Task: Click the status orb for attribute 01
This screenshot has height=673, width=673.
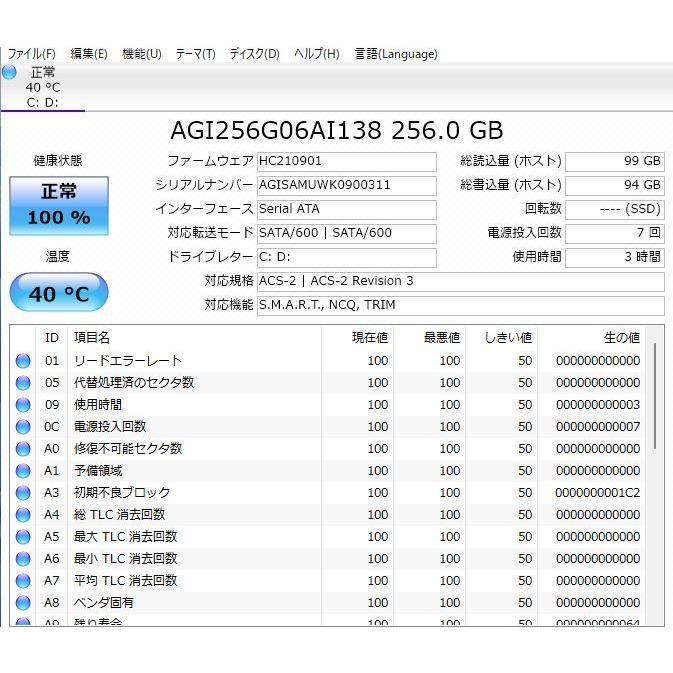Action: (23, 361)
